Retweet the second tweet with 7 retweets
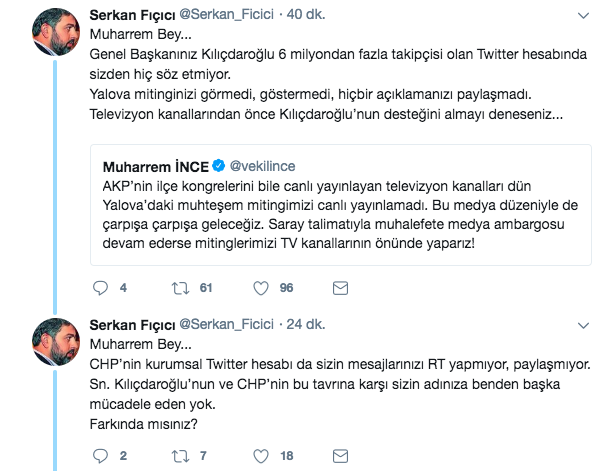This screenshot has height=471, width=614. click(182, 454)
